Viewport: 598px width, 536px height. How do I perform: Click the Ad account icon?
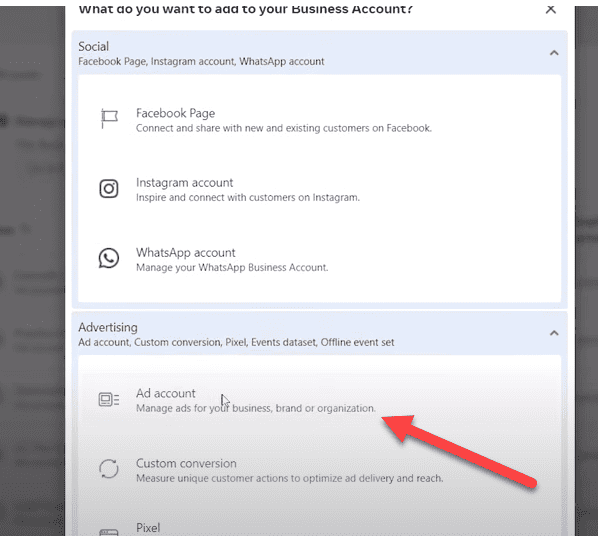click(109, 399)
